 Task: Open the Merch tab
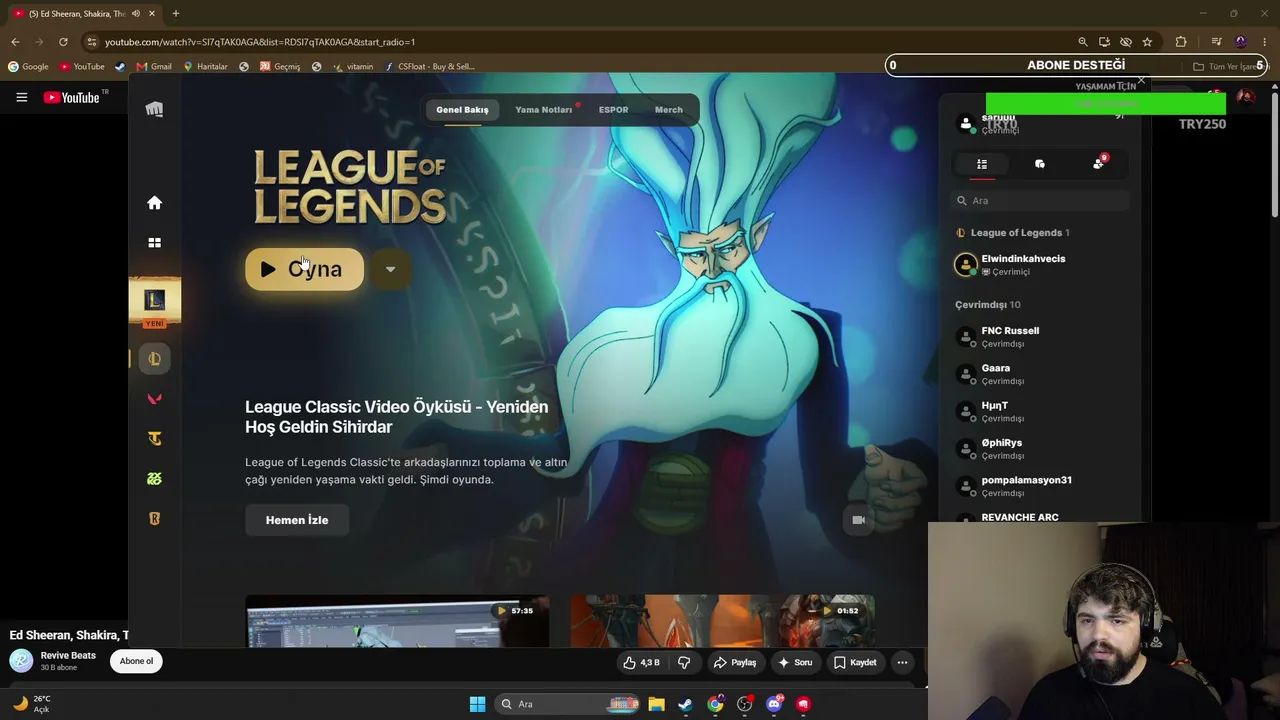point(669,110)
